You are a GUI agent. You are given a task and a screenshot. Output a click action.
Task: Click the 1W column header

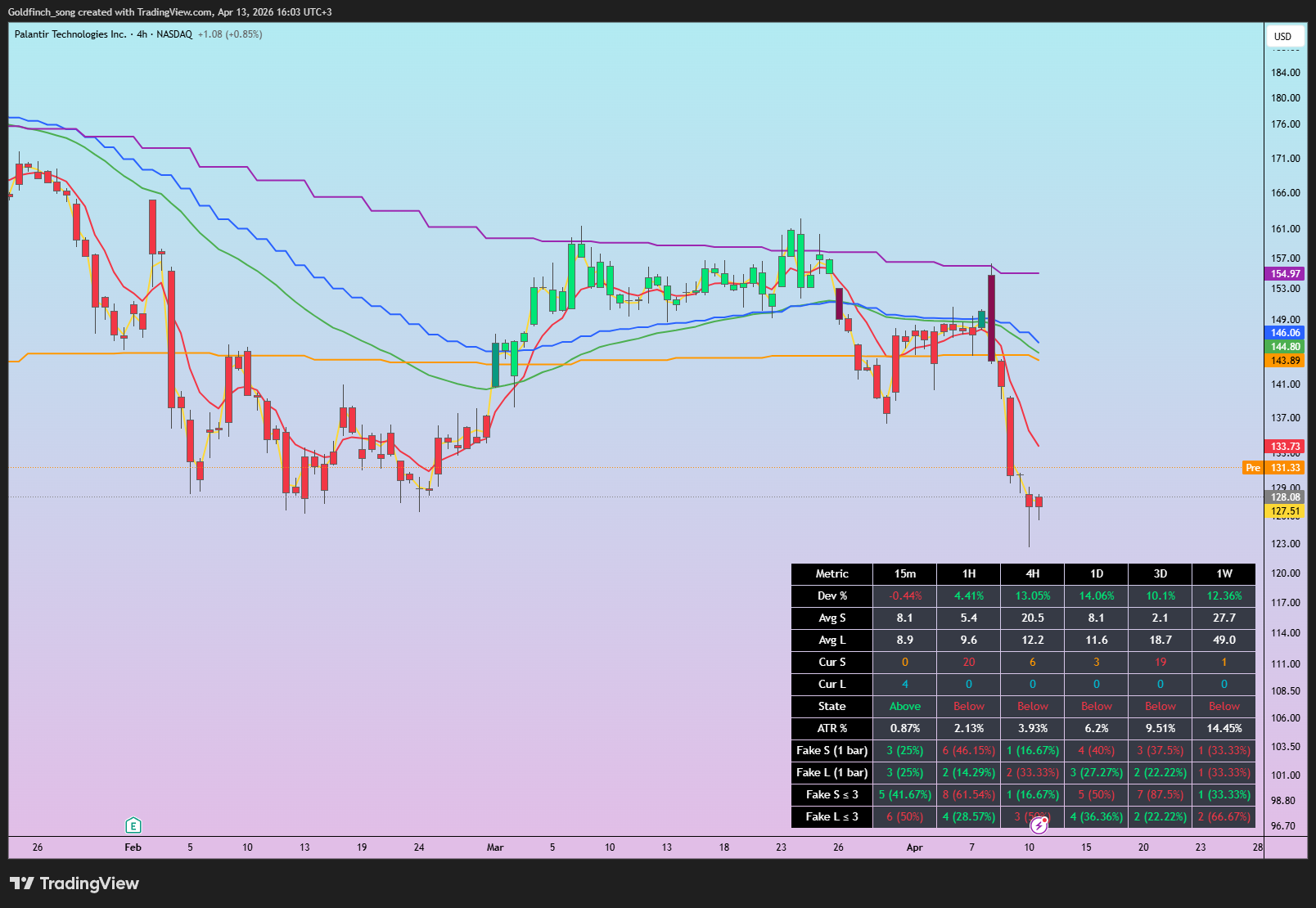pos(1224,574)
